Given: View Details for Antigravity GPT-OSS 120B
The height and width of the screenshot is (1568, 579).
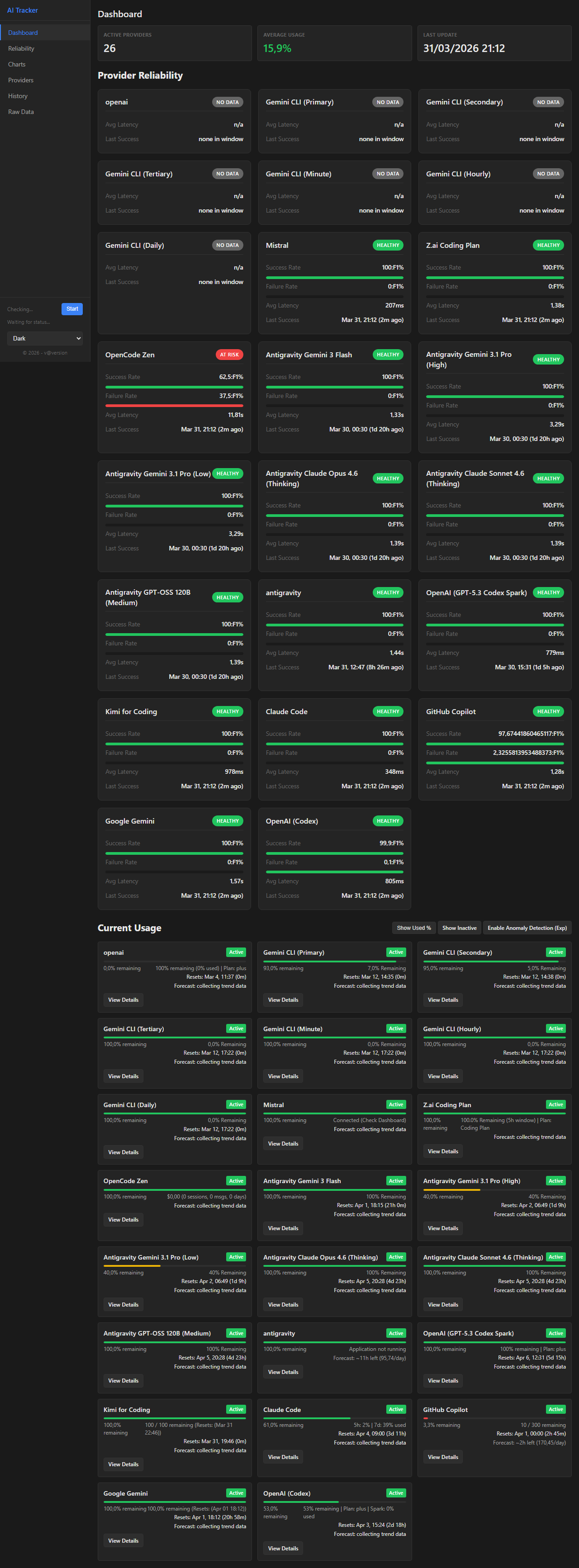Looking at the screenshot, I should pyautogui.click(x=123, y=1380).
